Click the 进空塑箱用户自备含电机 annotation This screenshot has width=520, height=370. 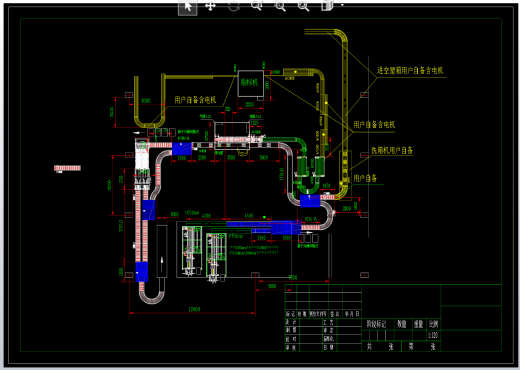(410, 70)
